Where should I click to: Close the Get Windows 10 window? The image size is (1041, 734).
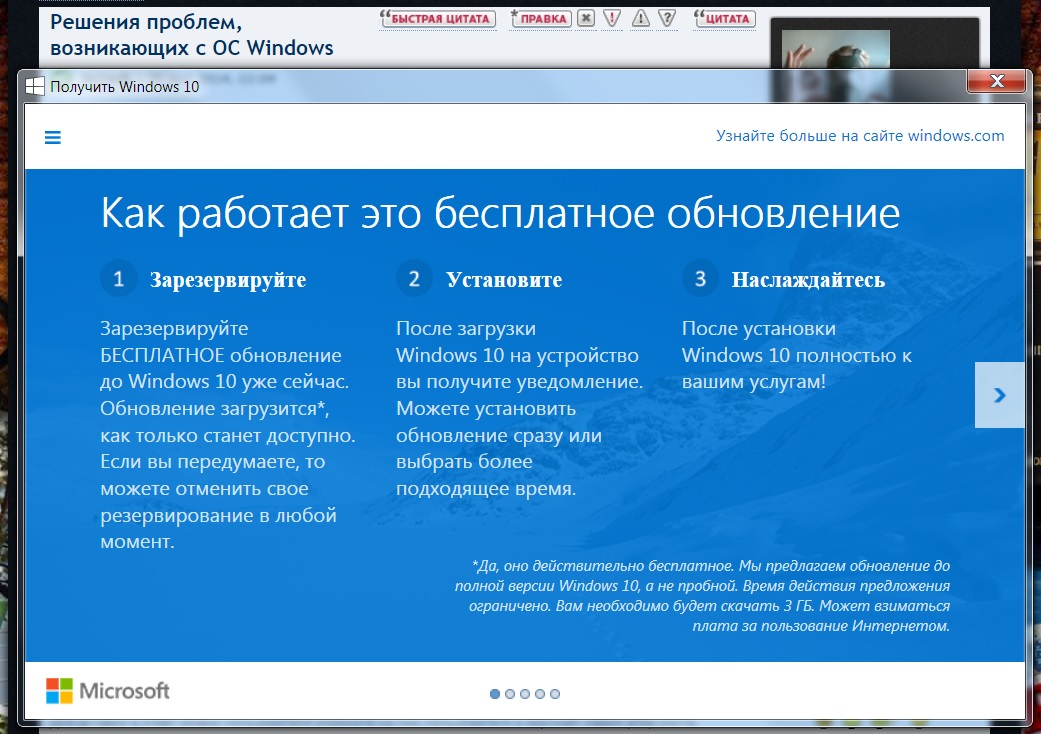995,82
